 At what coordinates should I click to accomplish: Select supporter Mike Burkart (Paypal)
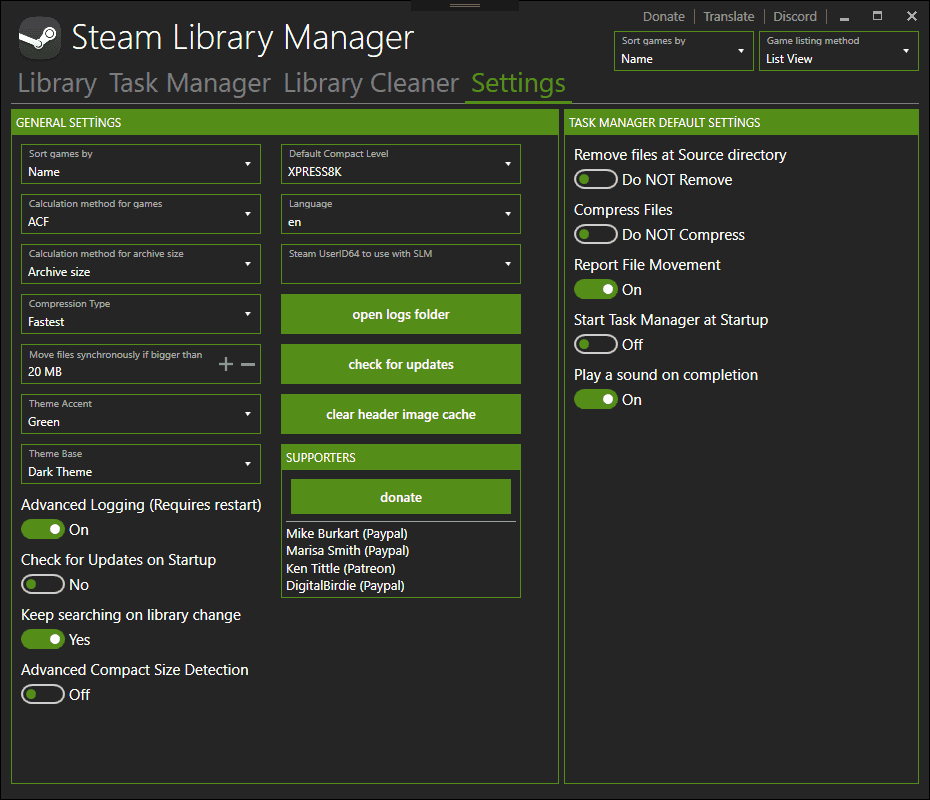346,533
